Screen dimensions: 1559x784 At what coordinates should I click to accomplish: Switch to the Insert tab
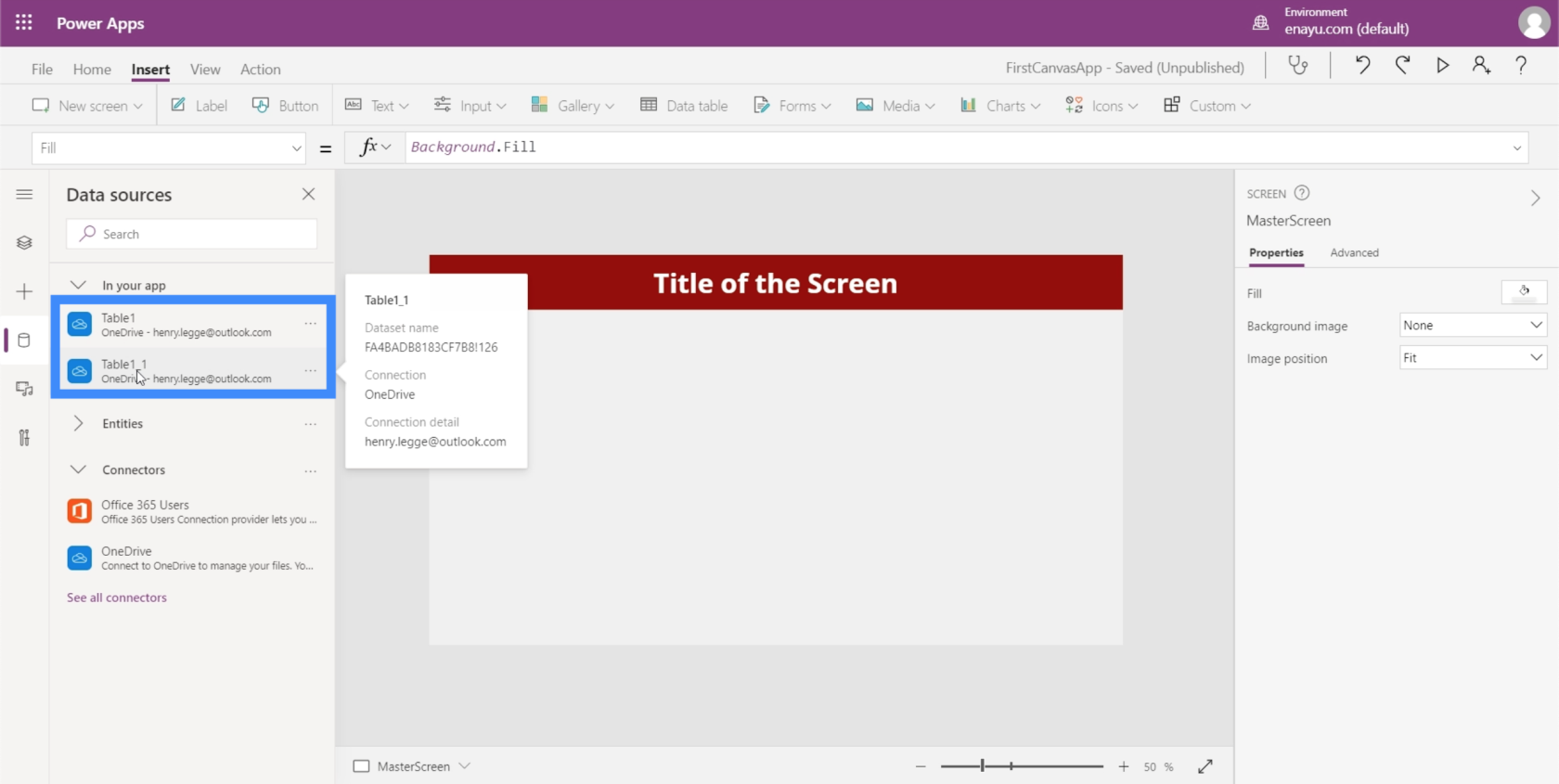tap(150, 69)
